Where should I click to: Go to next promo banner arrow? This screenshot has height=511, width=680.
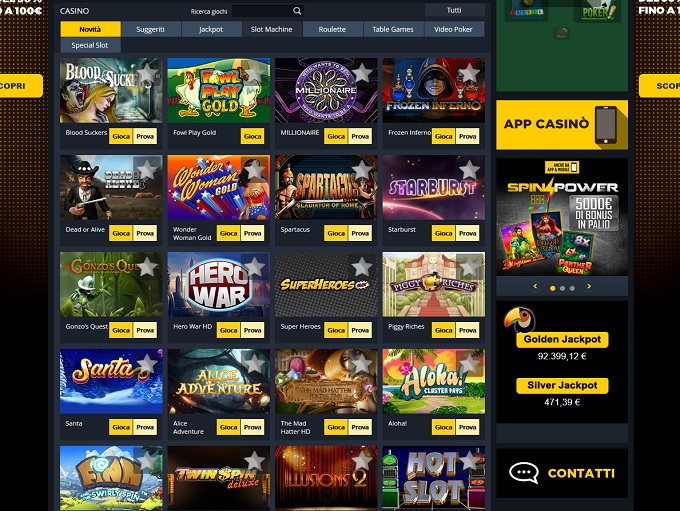pos(589,286)
